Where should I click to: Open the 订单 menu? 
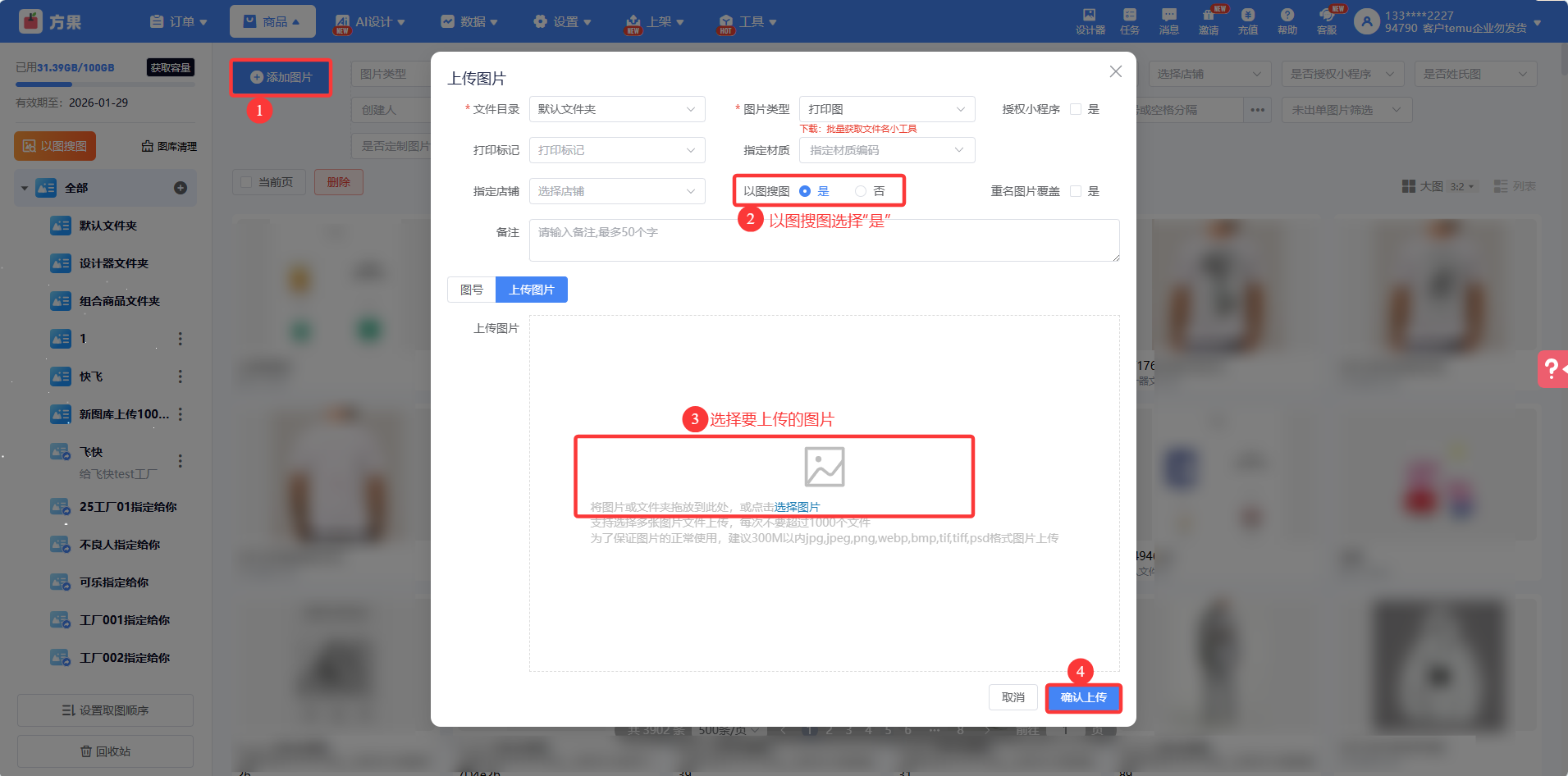[178, 21]
